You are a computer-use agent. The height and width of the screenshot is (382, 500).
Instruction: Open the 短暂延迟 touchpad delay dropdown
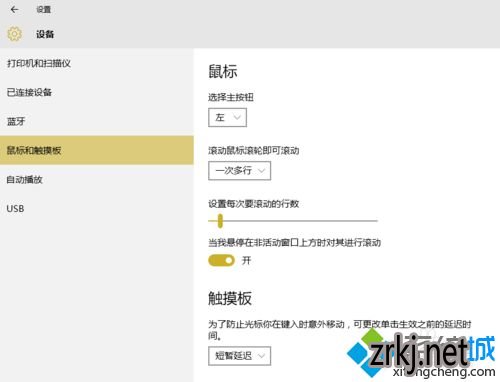click(x=239, y=356)
